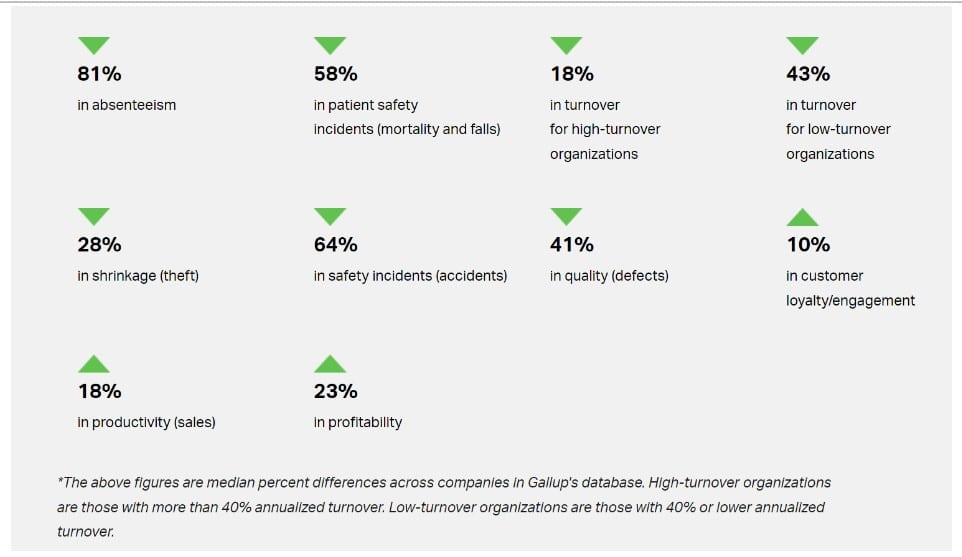
Task: Click the down arrow above 43%
Action: 802,46
